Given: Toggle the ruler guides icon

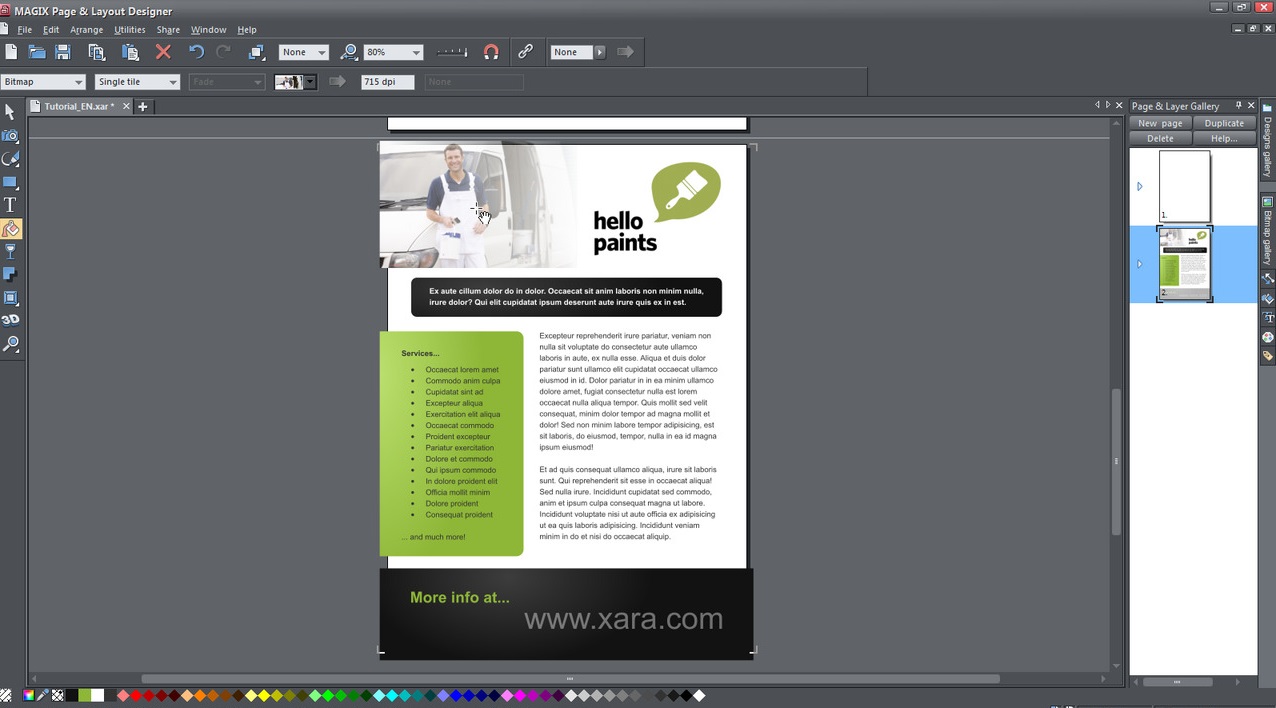Looking at the screenshot, I should coord(452,52).
